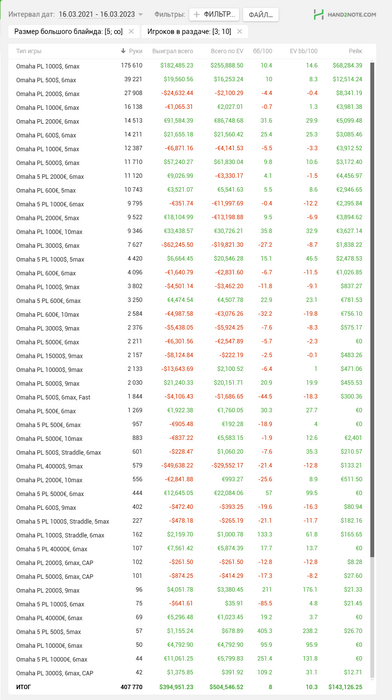Select the Omaha PL 600$, 9max row
Screen dimensions: 392x700
(189, 508)
